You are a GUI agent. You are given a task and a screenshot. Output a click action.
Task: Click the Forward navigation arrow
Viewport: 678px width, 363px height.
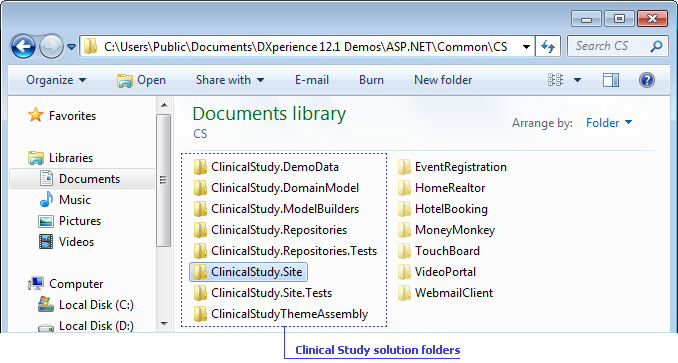pos(51,46)
